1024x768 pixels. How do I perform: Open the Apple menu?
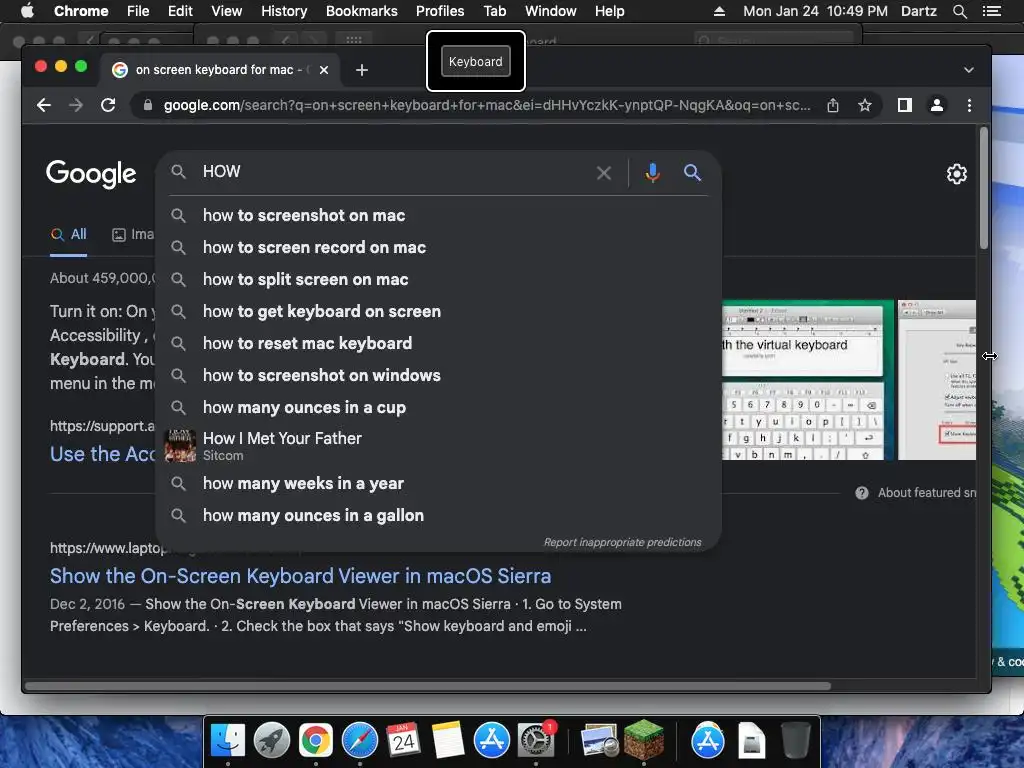27,11
